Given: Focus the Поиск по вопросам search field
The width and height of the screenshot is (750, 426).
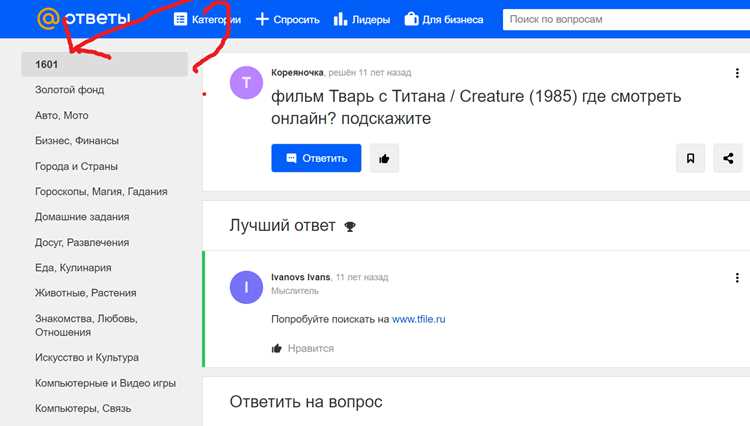Looking at the screenshot, I should pyautogui.click(x=626, y=20).
